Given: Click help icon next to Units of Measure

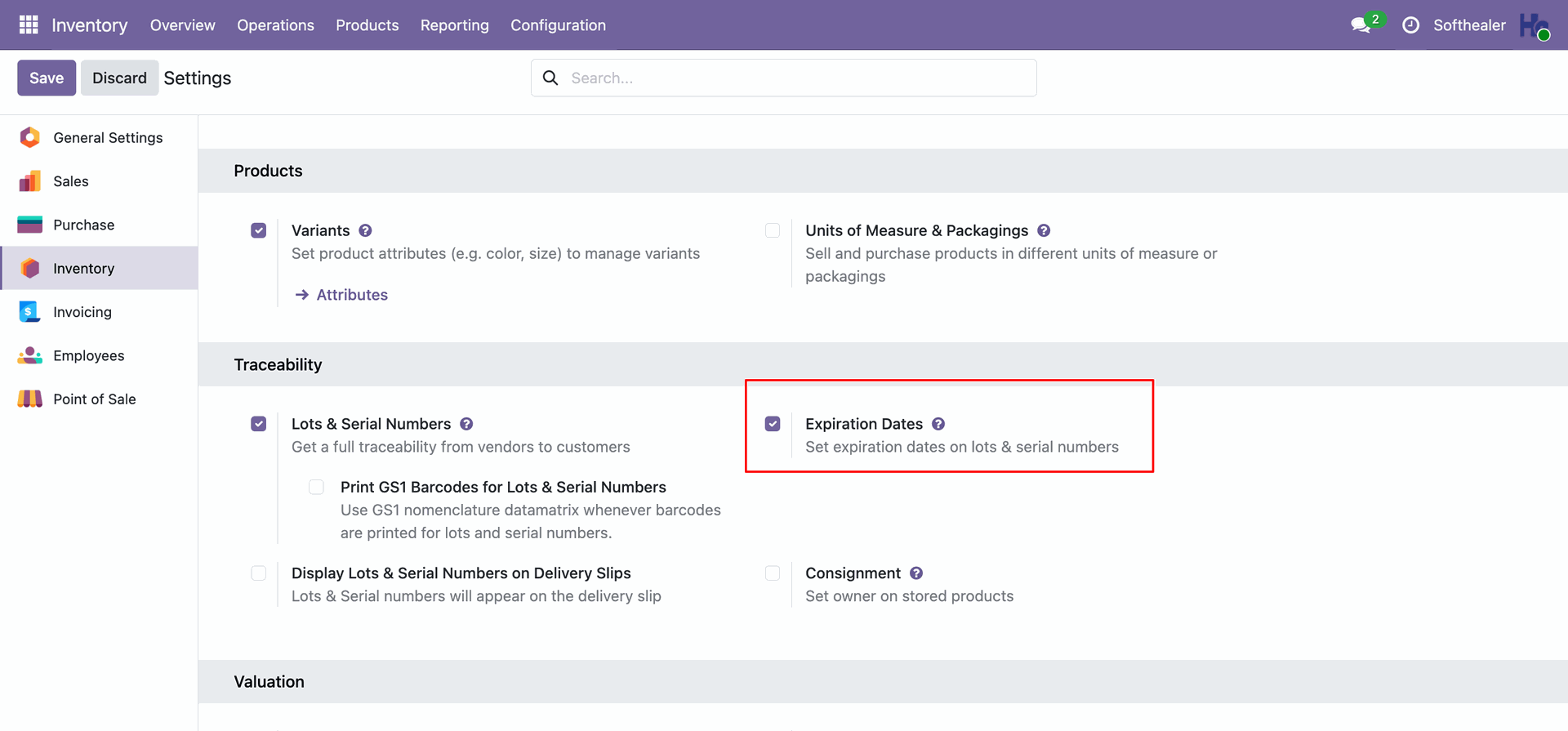Looking at the screenshot, I should point(1044,230).
